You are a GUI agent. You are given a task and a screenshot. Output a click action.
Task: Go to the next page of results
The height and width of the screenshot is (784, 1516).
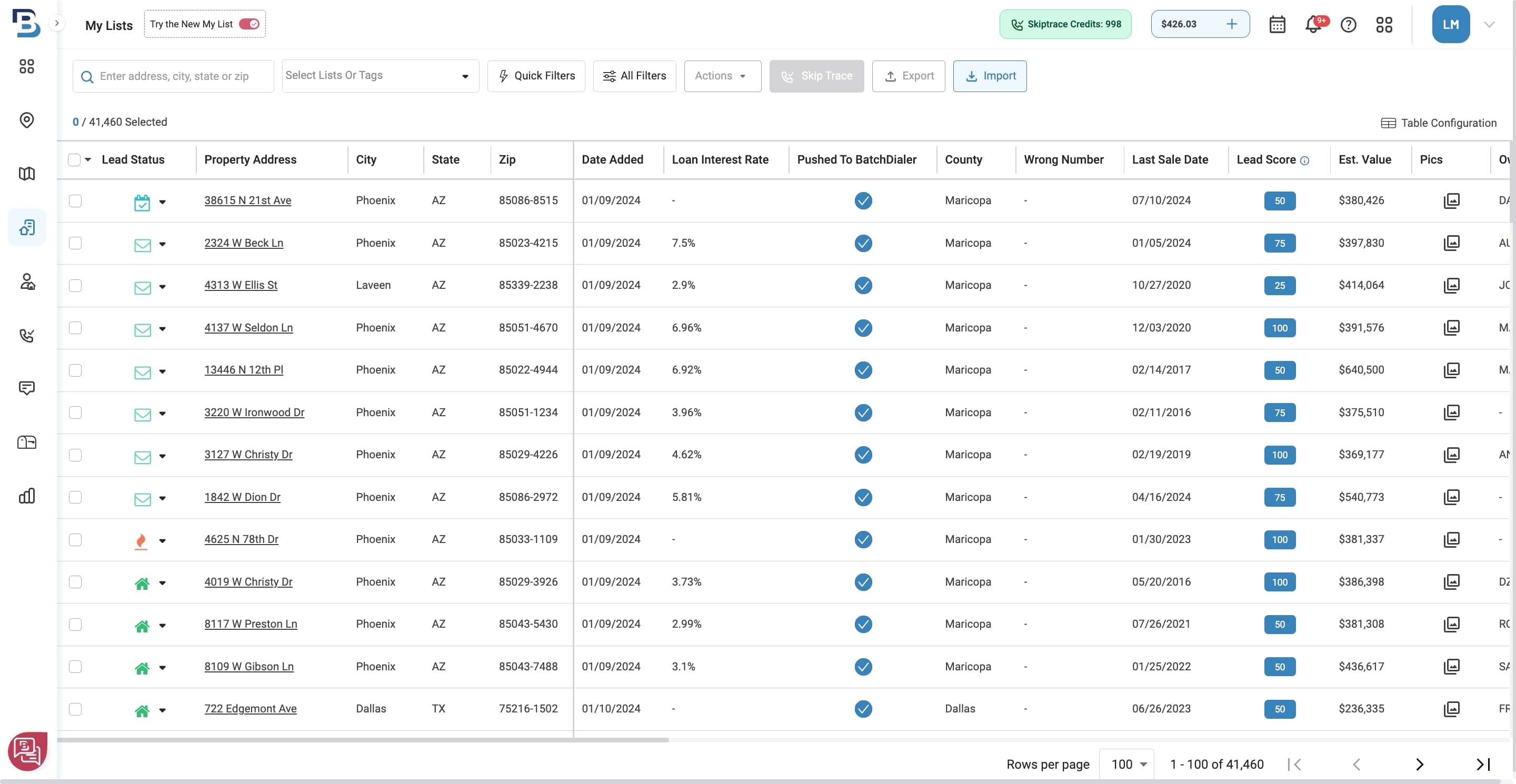click(1420, 764)
